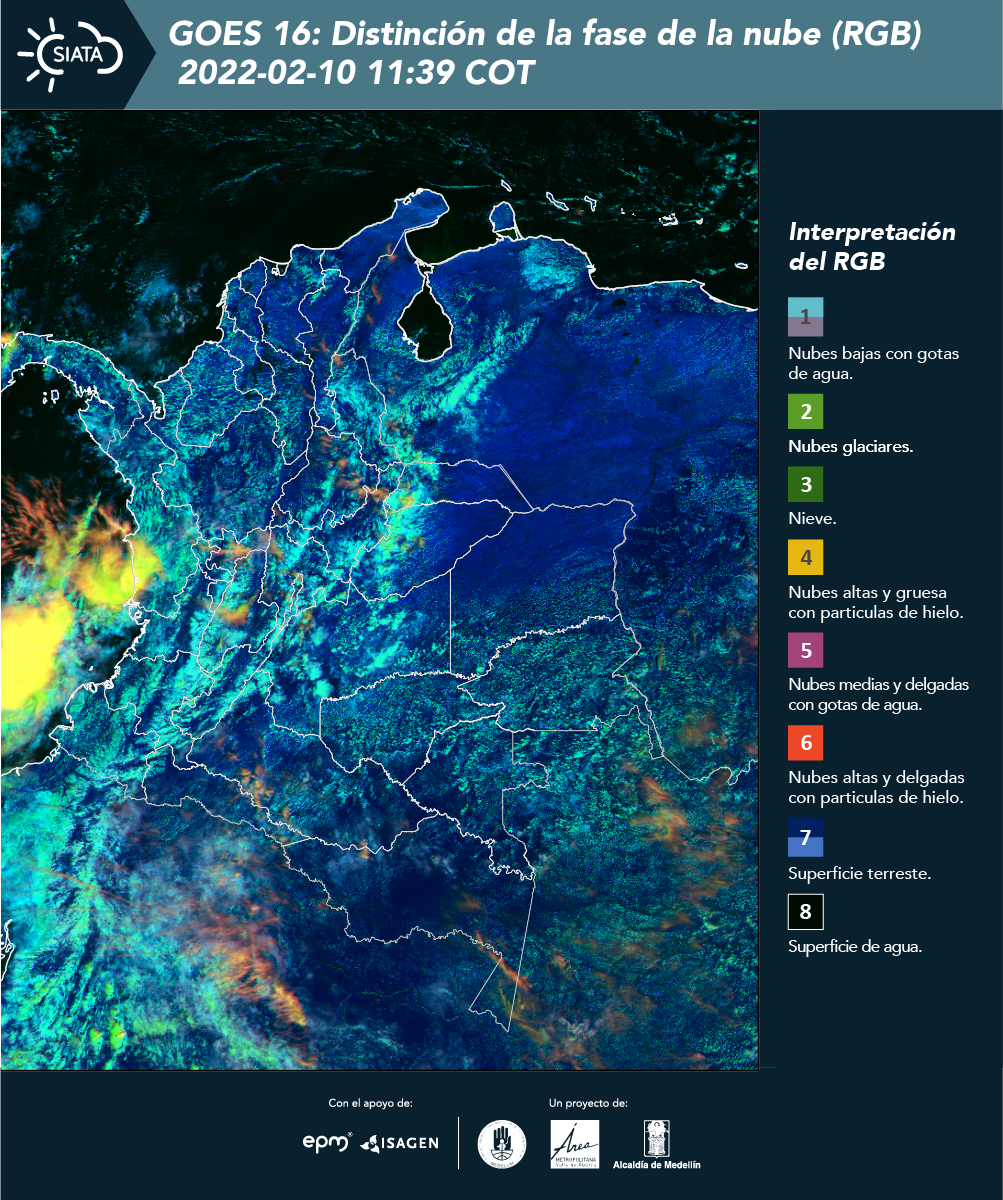
Task: Select blue legend swatch number 7
Action: 805,838
